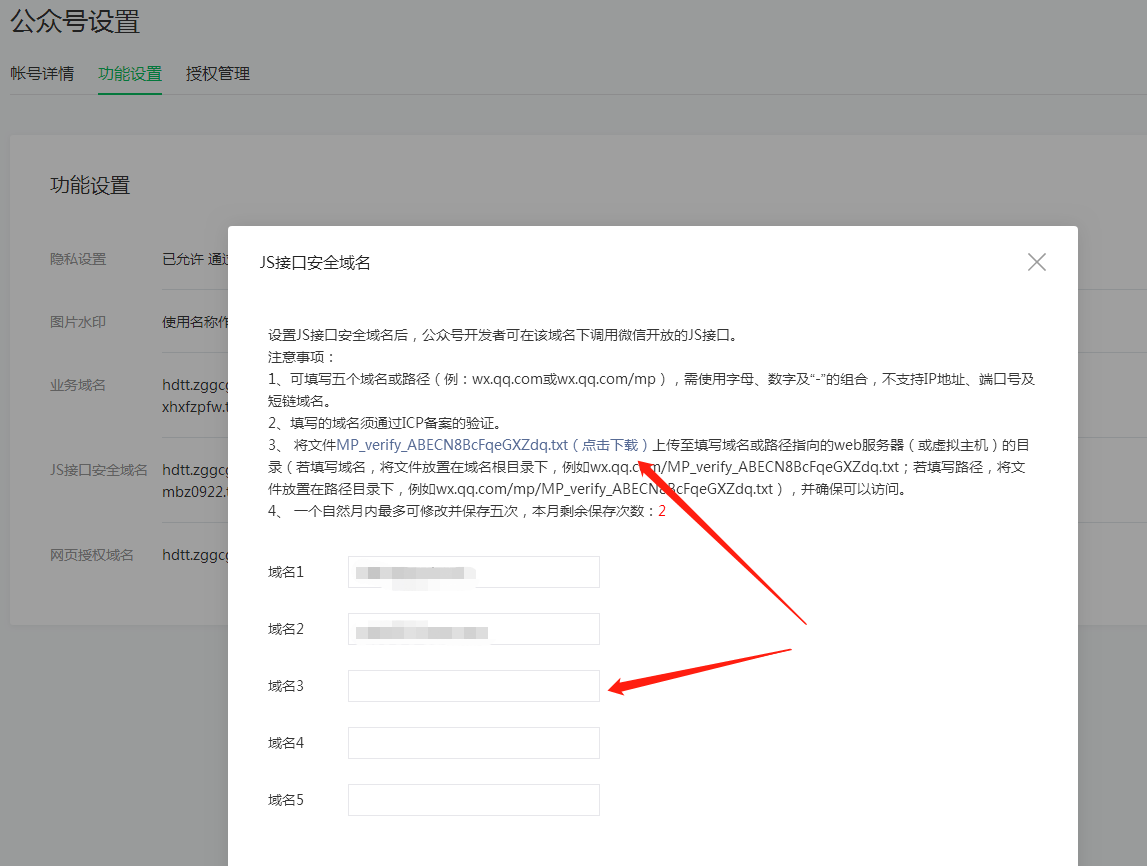This screenshot has width=1147, height=866.
Task: Click the JS接口安全域名 label in settings list
Action: coord(99,469)
